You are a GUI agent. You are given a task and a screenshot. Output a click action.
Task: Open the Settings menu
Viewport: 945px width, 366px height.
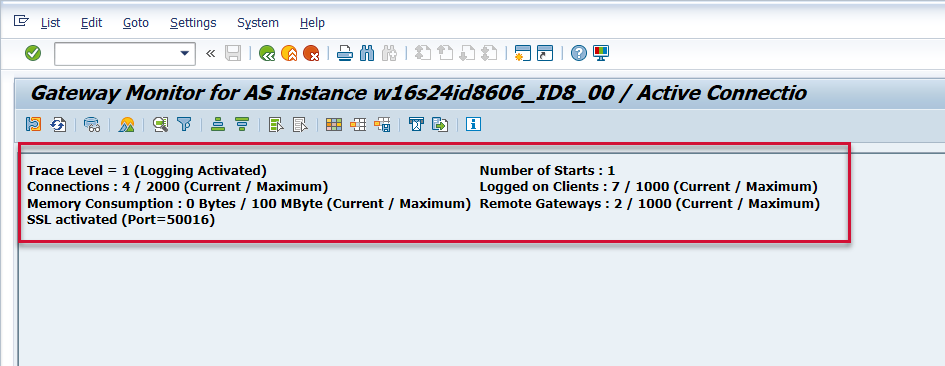point(193,23)
